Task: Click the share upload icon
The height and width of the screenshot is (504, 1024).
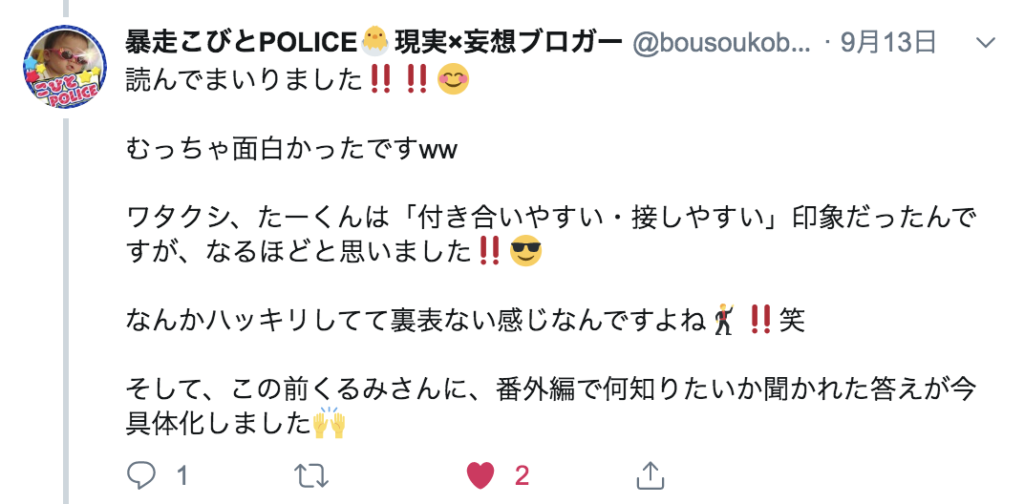Action: coord(650,476)
